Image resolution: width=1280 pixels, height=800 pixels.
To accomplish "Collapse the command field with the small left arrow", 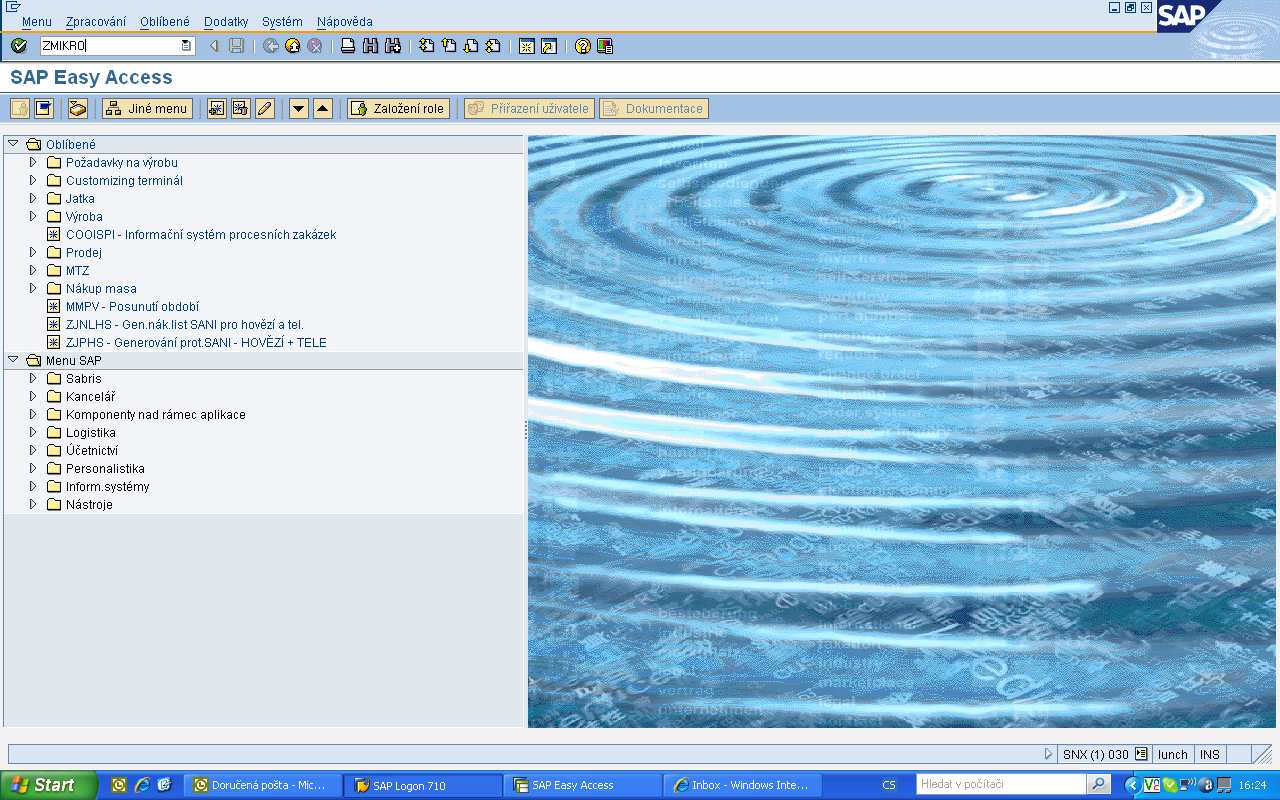I will [x=213, y=46].
